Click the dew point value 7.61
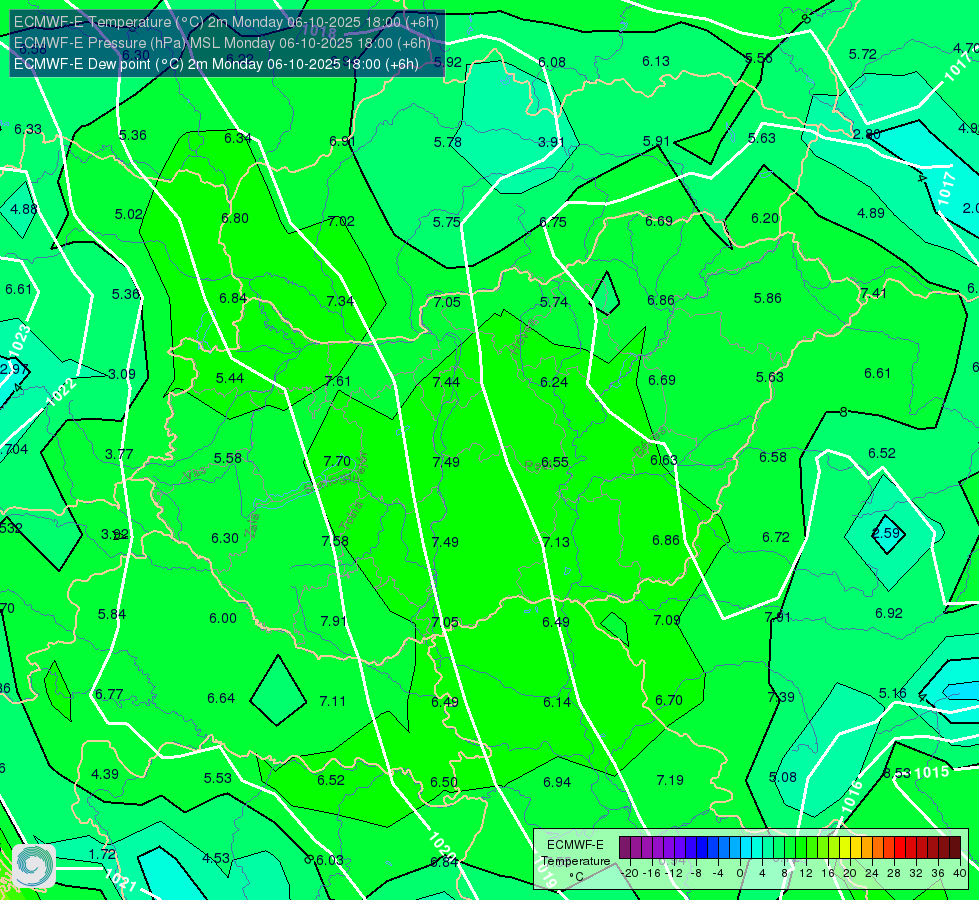The image size is (979, 900). click(x=338, y=381)
